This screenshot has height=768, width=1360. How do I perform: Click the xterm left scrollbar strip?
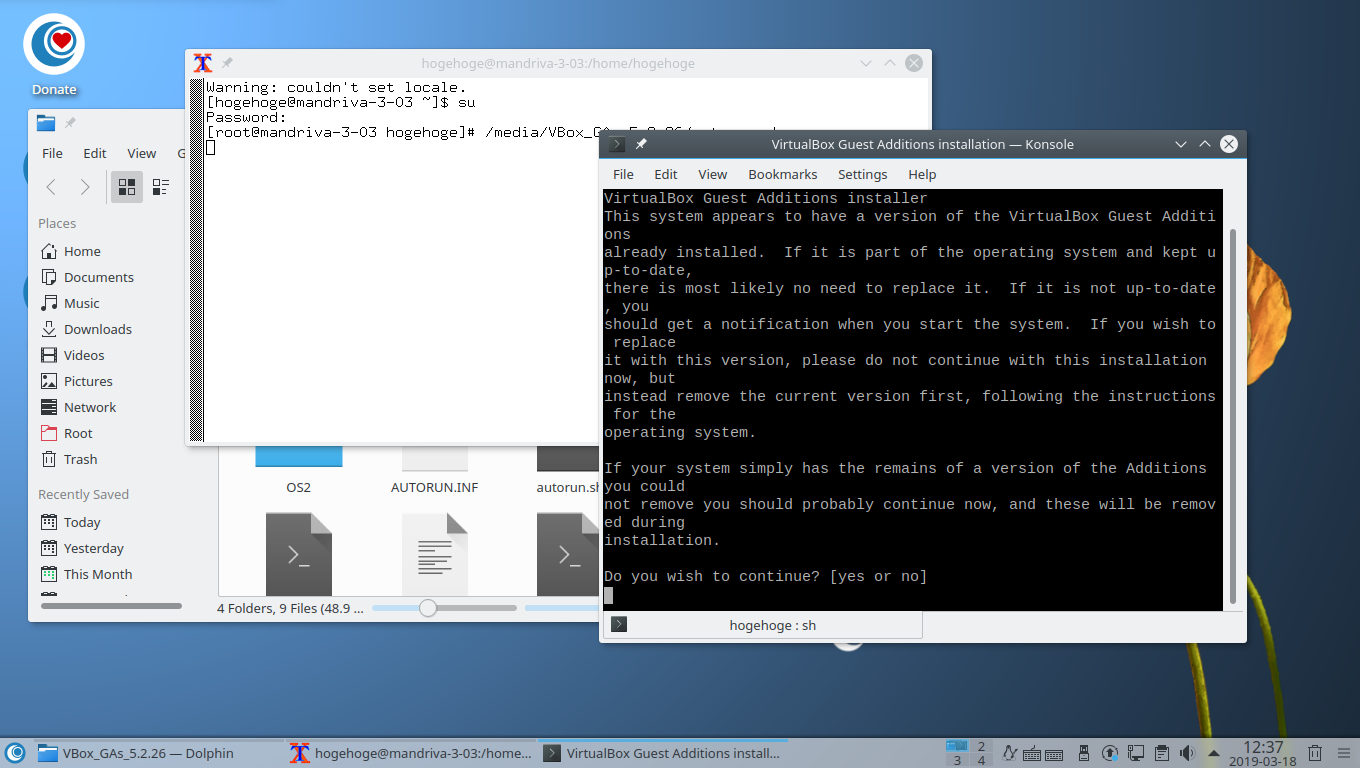point(197,260)
